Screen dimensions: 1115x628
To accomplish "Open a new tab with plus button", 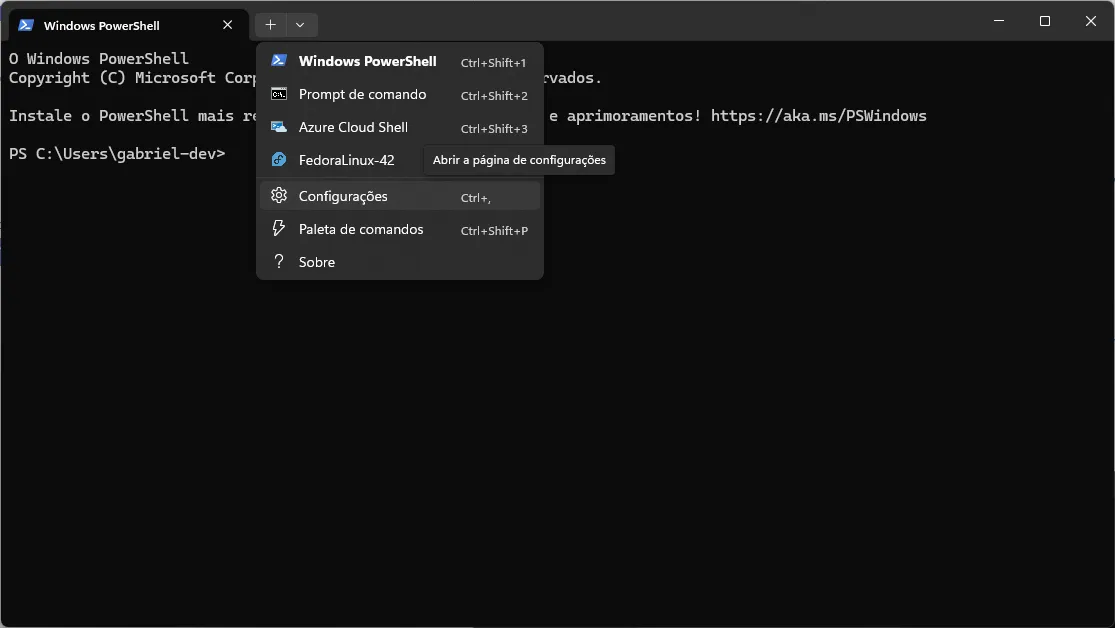I will (270, 25).
